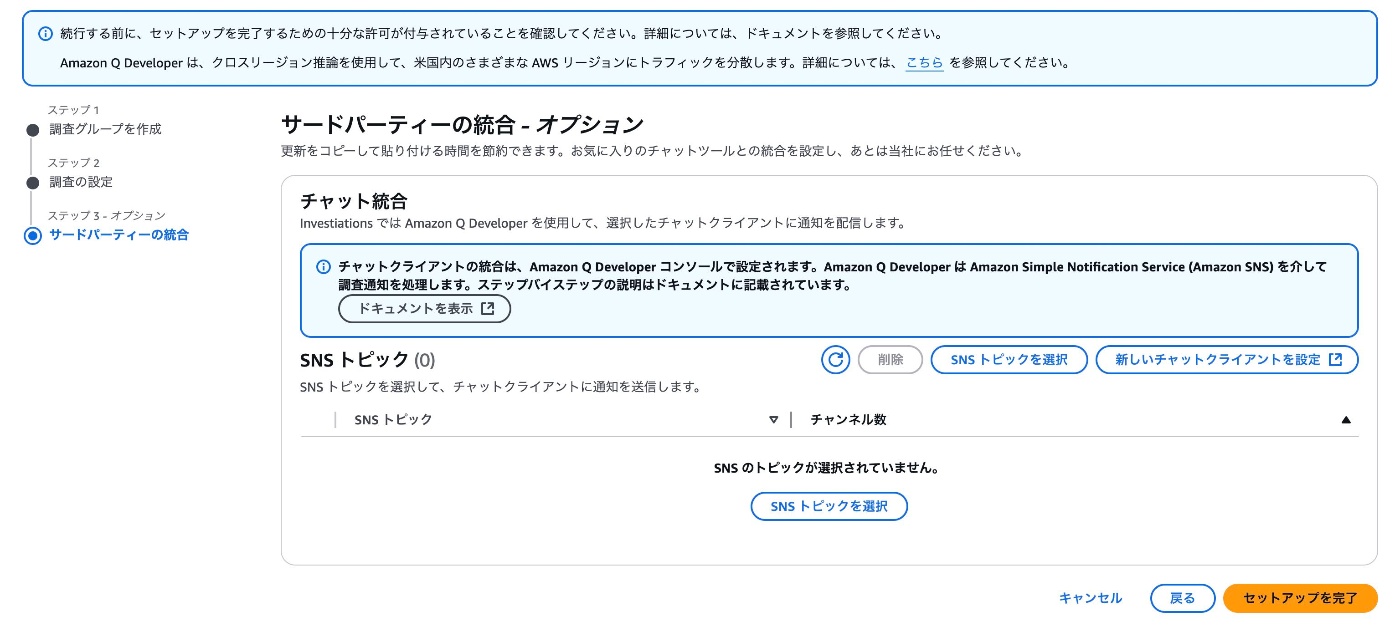Click the info icon in top banner

pyautogui.click(x=45, y=34)
